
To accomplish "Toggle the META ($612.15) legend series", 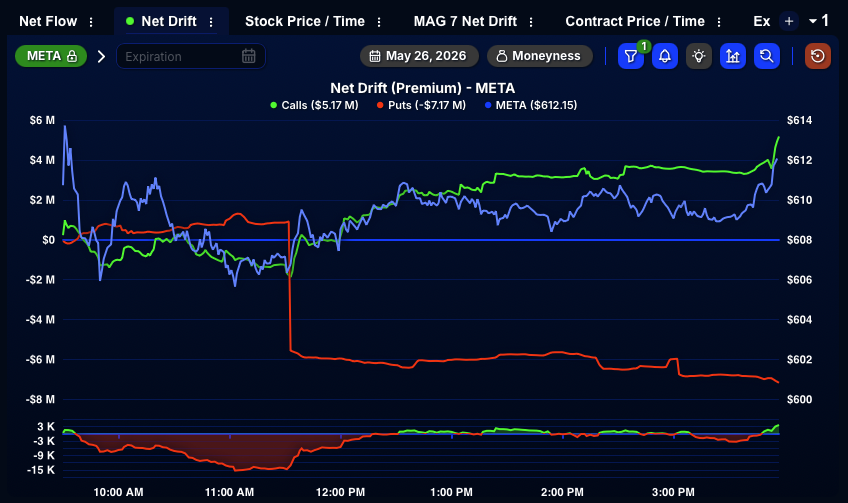I will 531,105.
